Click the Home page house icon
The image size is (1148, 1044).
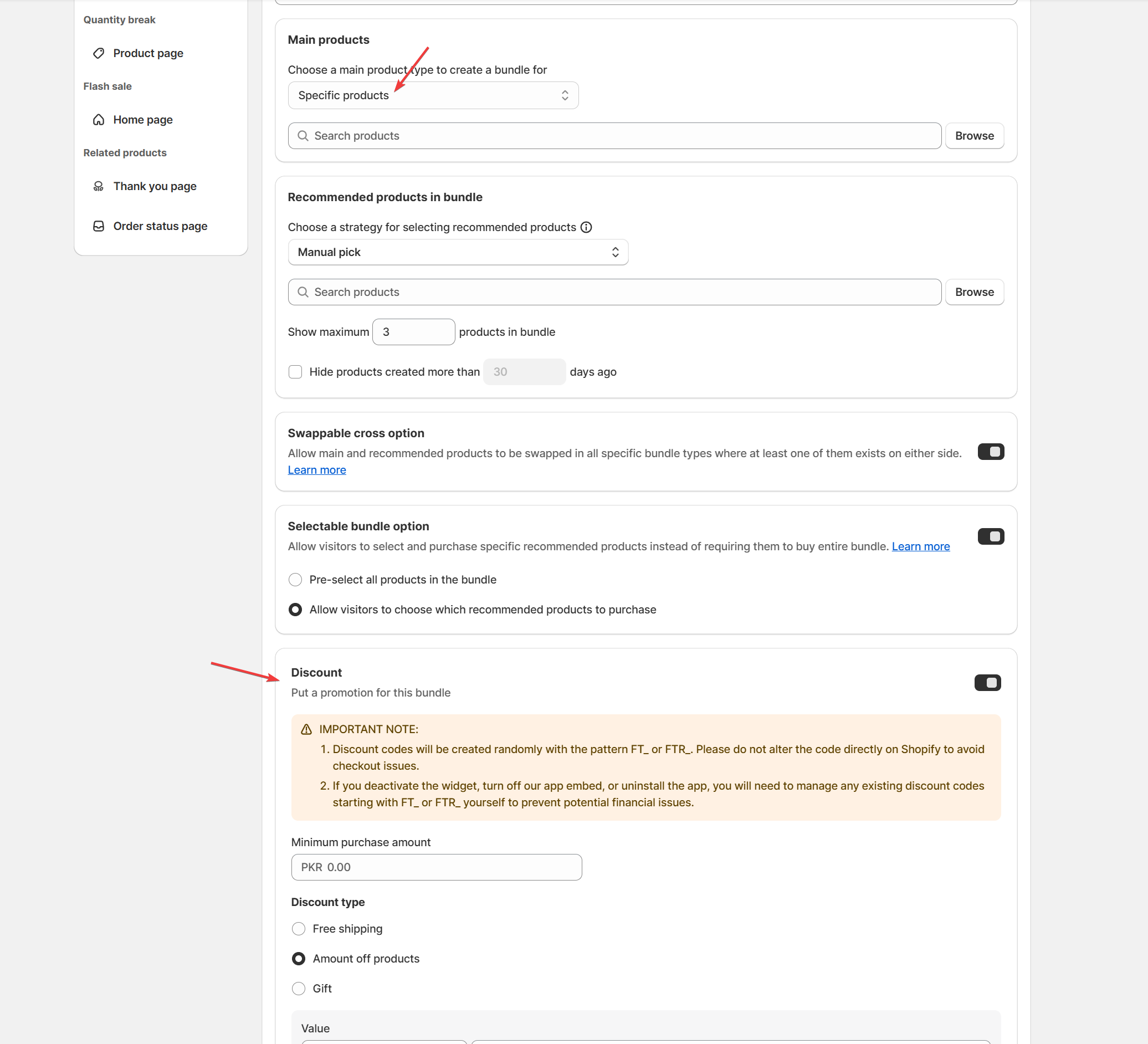pos(99,120)
